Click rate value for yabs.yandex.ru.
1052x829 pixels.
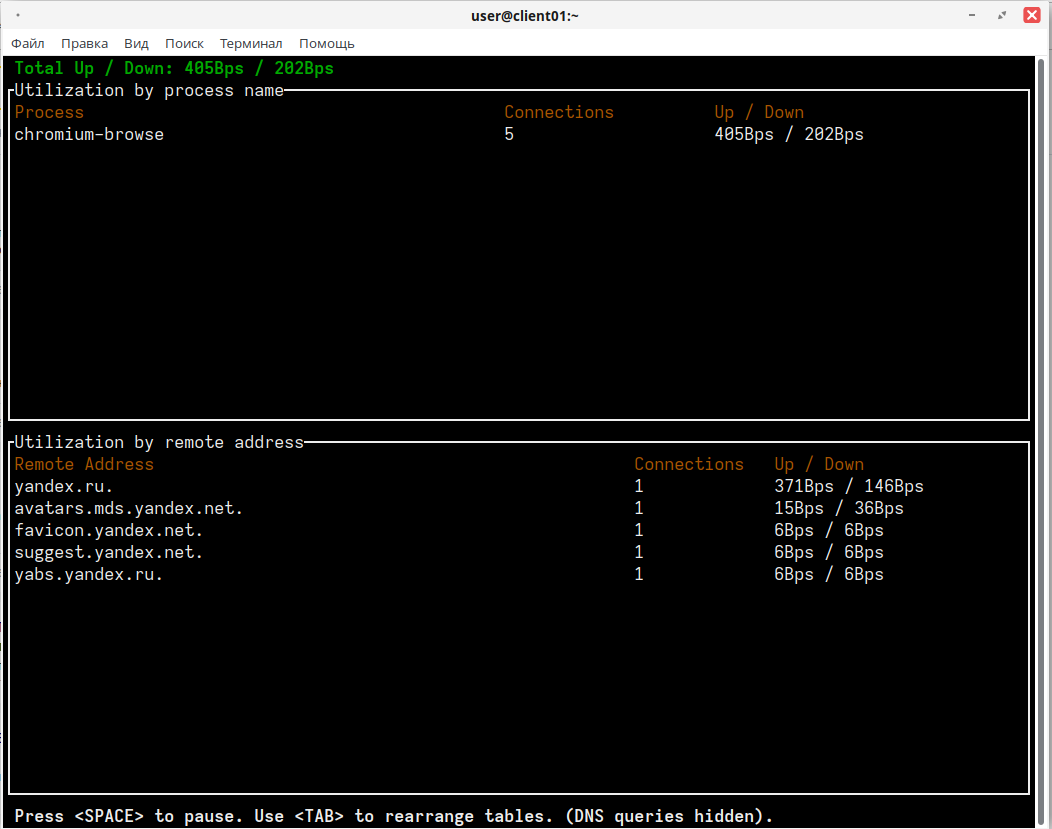[x=829, y=575]
